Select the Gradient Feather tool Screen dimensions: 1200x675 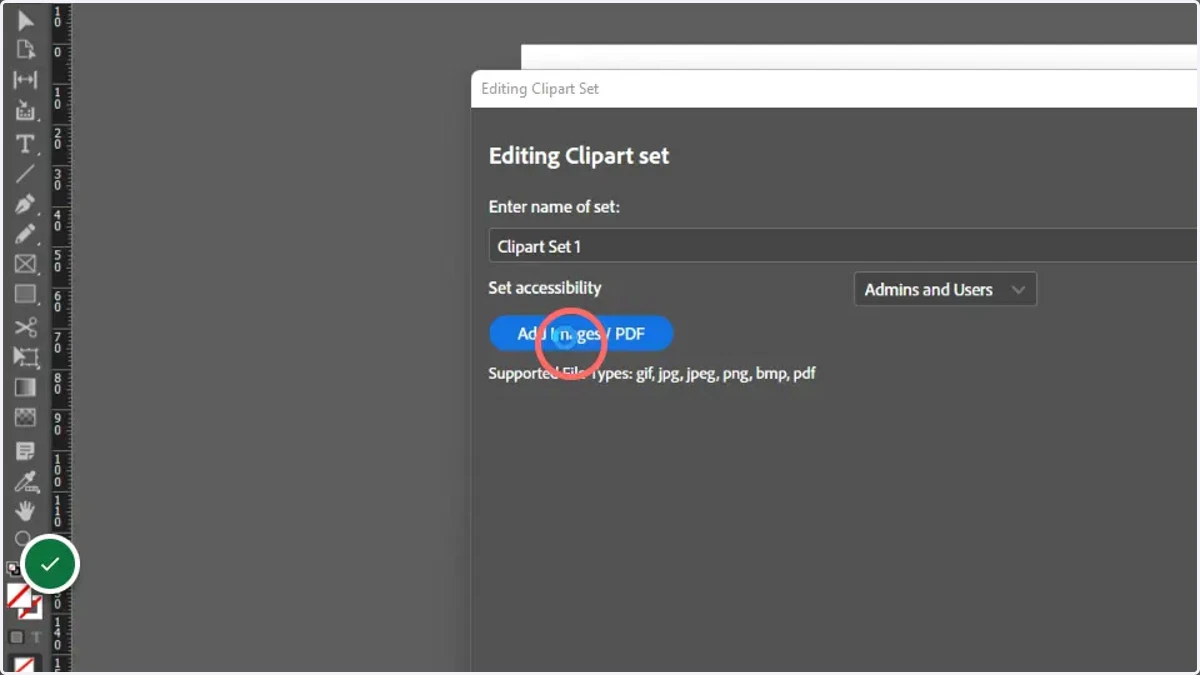[x=25, y=417]
